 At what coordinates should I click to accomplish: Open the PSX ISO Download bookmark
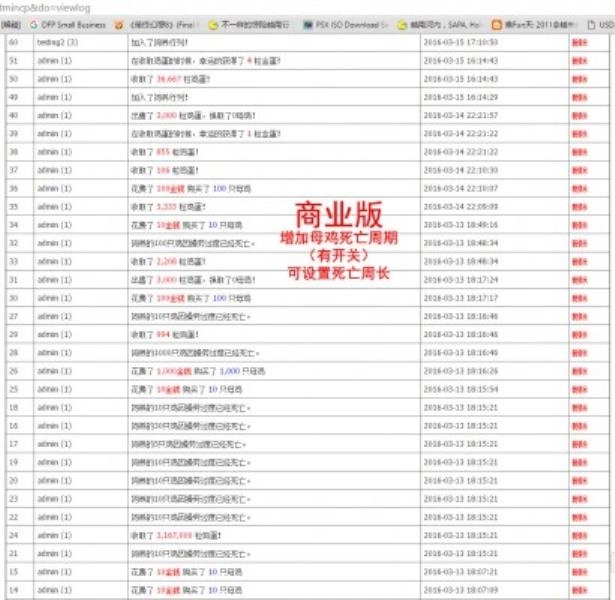tap(347, 25)
